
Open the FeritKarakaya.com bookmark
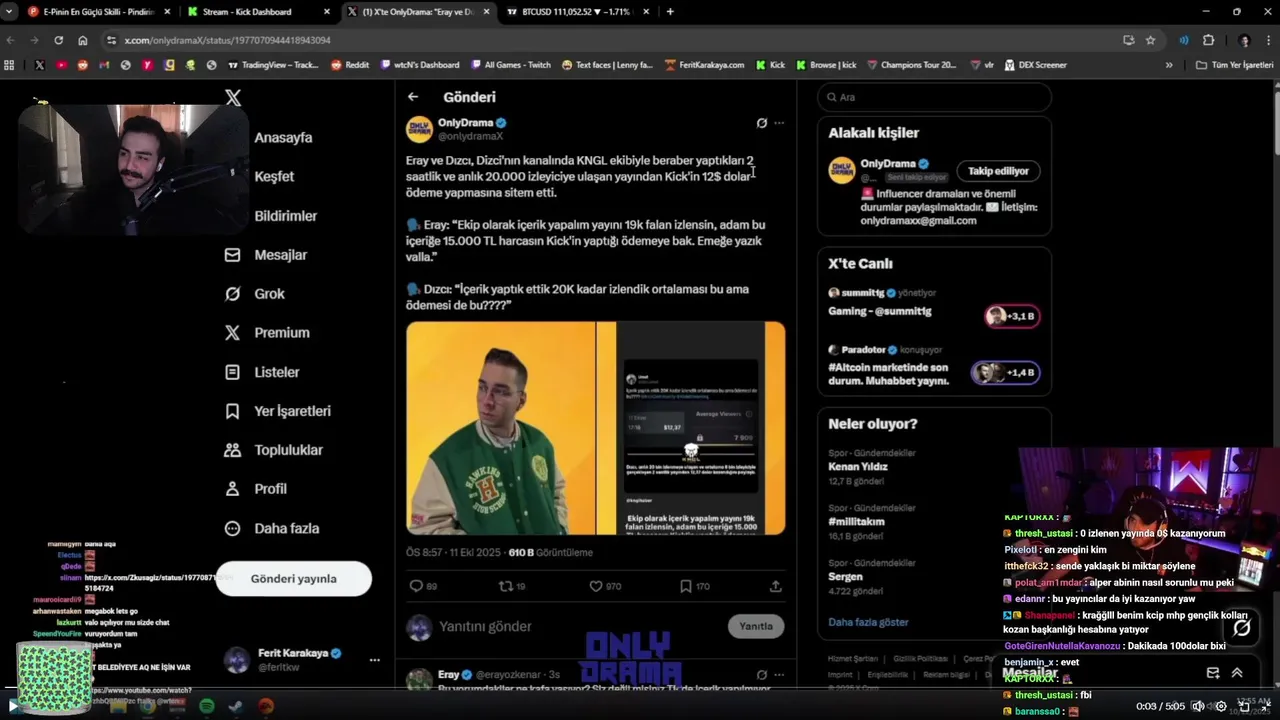704,65
